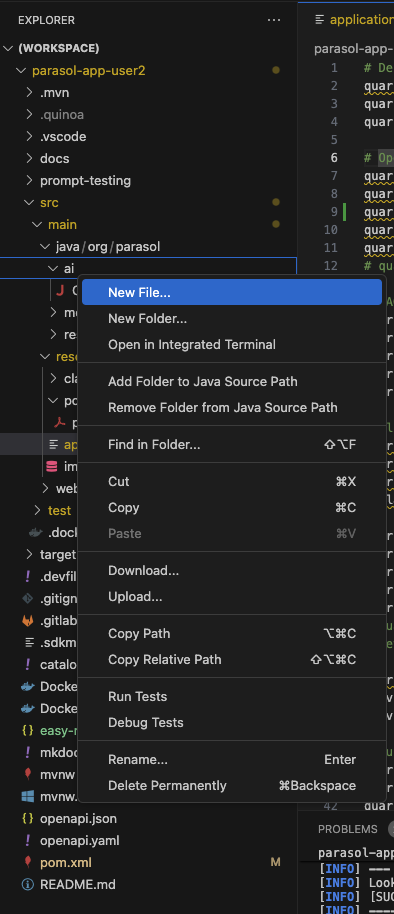Collapse the main folder

coord(38,224)
